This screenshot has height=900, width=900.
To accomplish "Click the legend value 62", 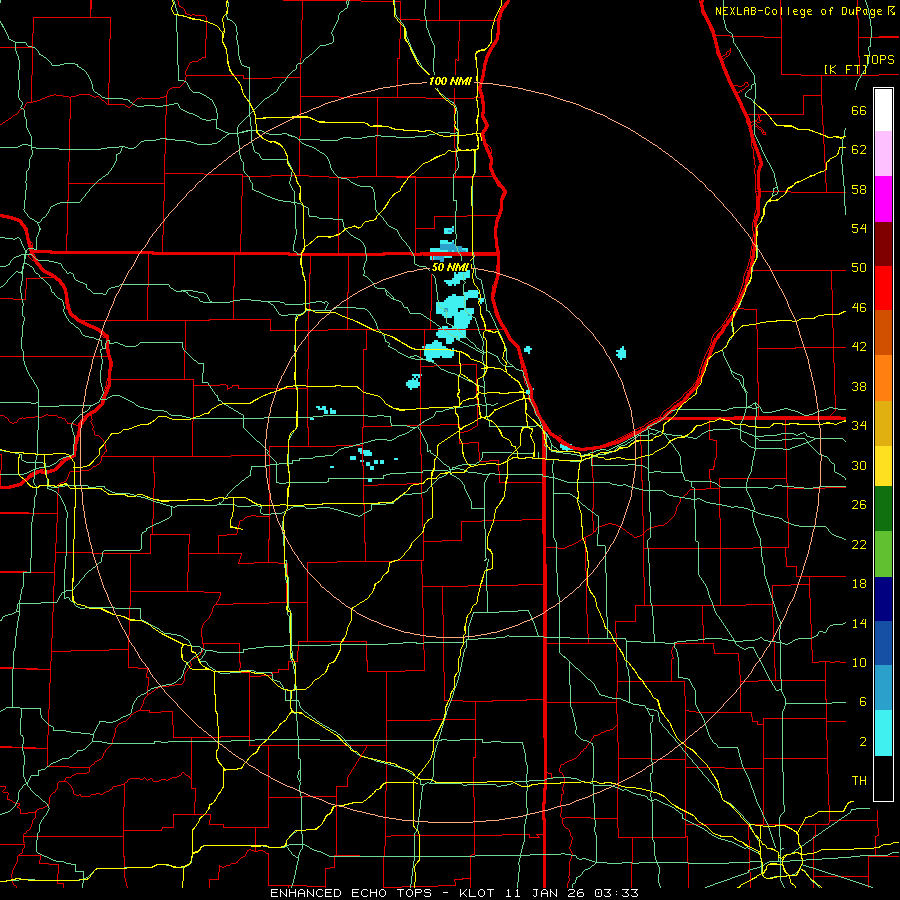I will [859, 150].
